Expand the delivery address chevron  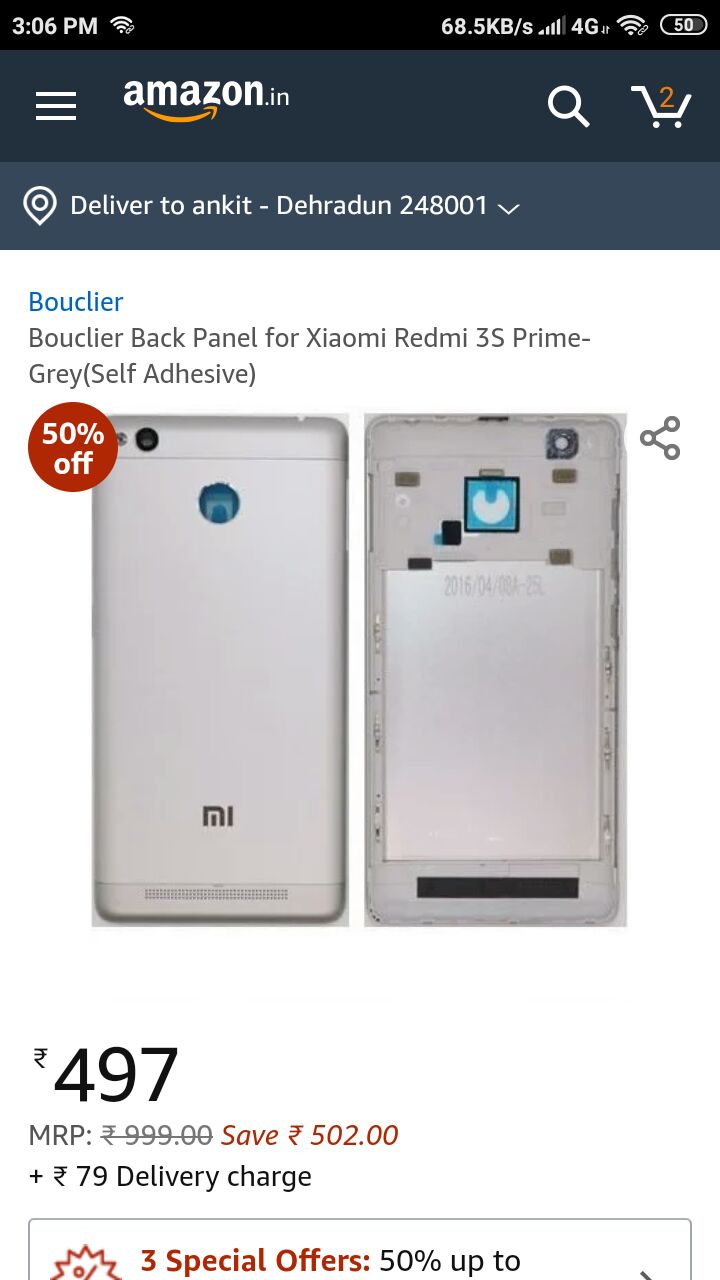click(508, 208)
